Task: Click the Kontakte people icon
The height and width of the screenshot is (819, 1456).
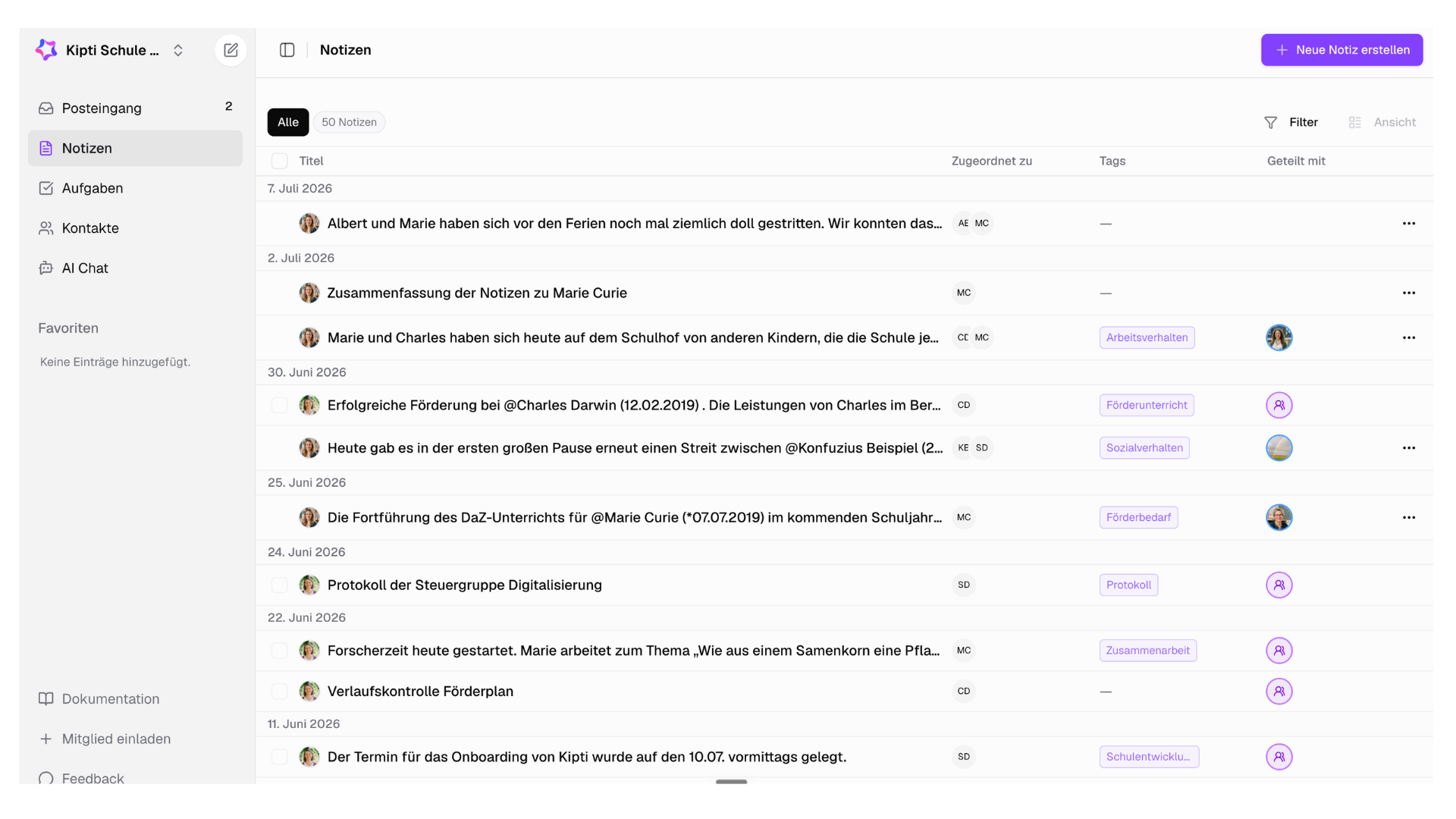Action: tap(46, 228)
